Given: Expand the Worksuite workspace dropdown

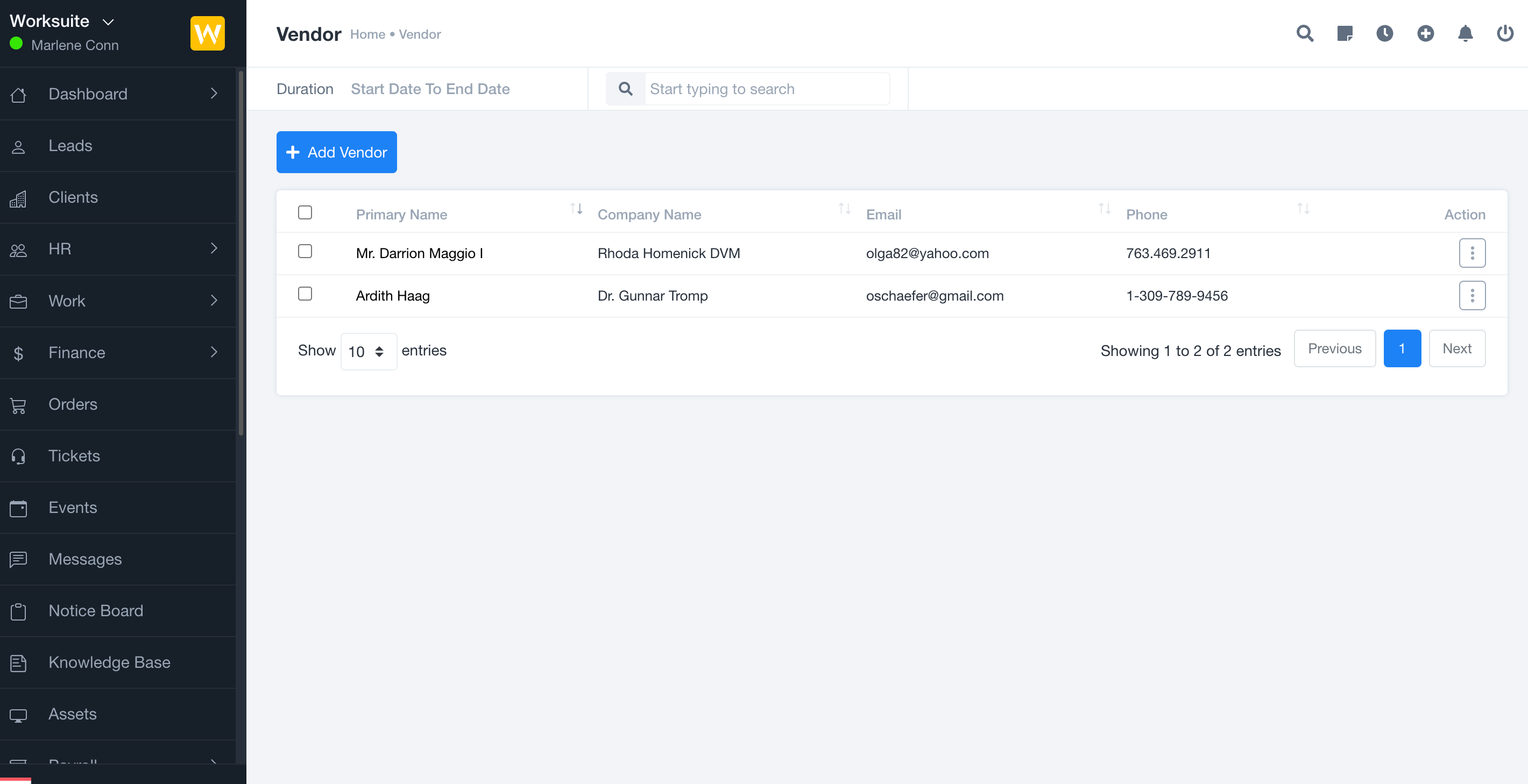Looking at the screenshot, I should click(108, 22).
